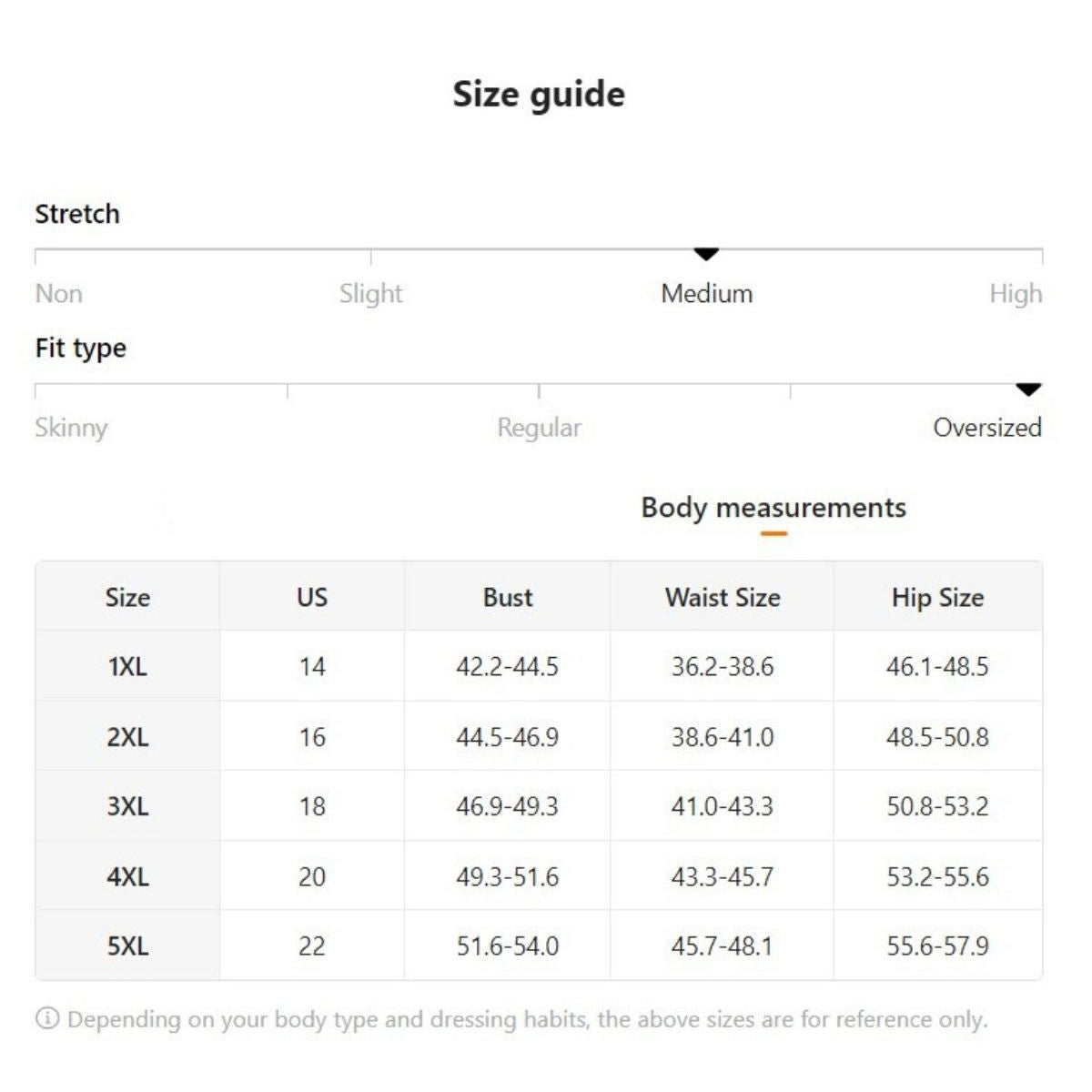
Task: Select the Oversized fit type label
Action: coord(987,428)
